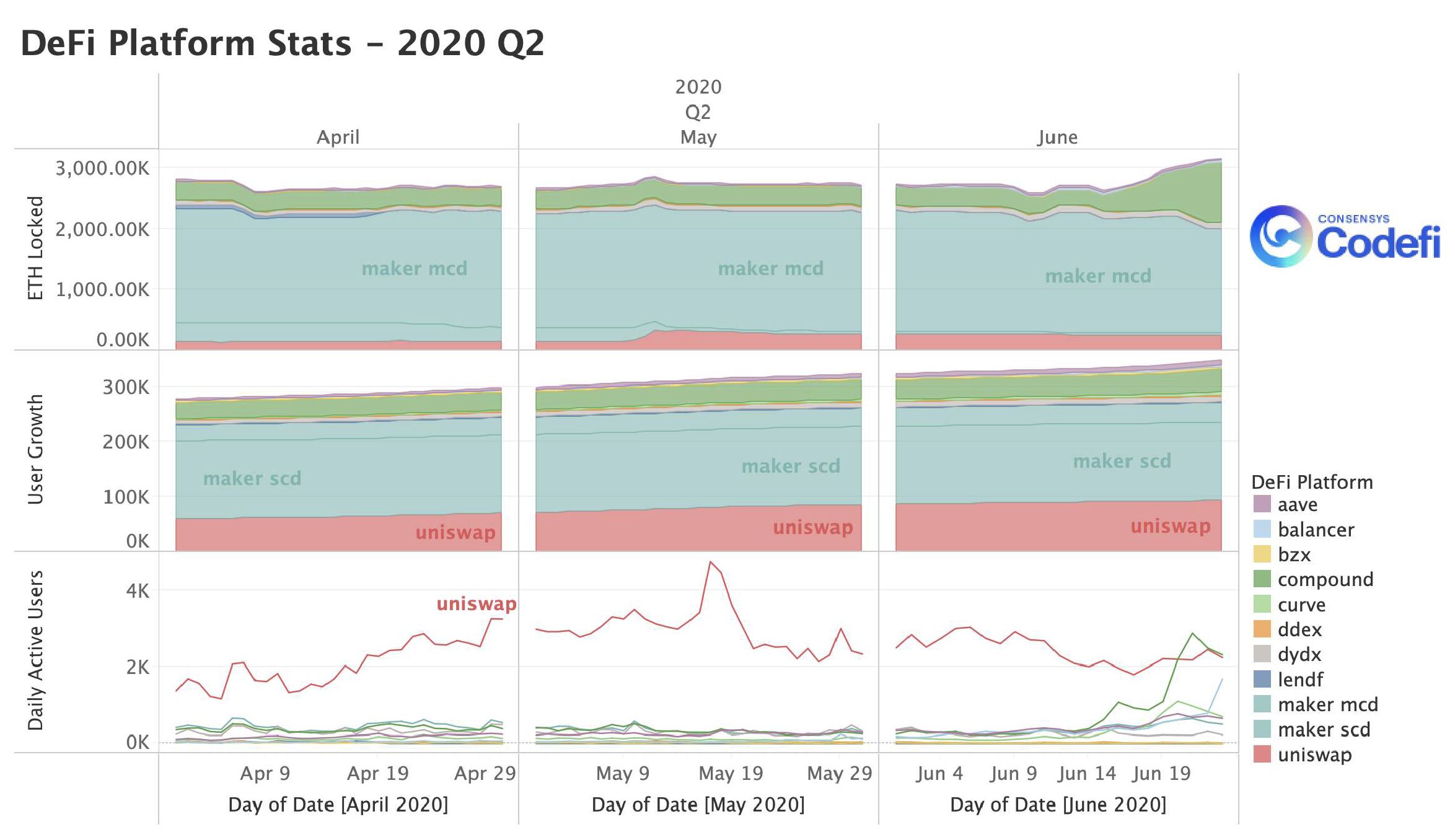Click the maker mcd area label in April
1455x840 pixels.
click(415, 268)
